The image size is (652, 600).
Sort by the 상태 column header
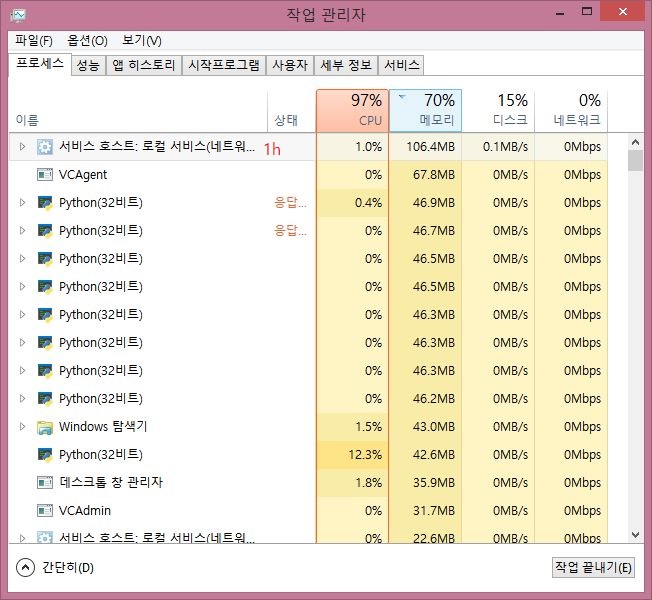coord(291,111)
